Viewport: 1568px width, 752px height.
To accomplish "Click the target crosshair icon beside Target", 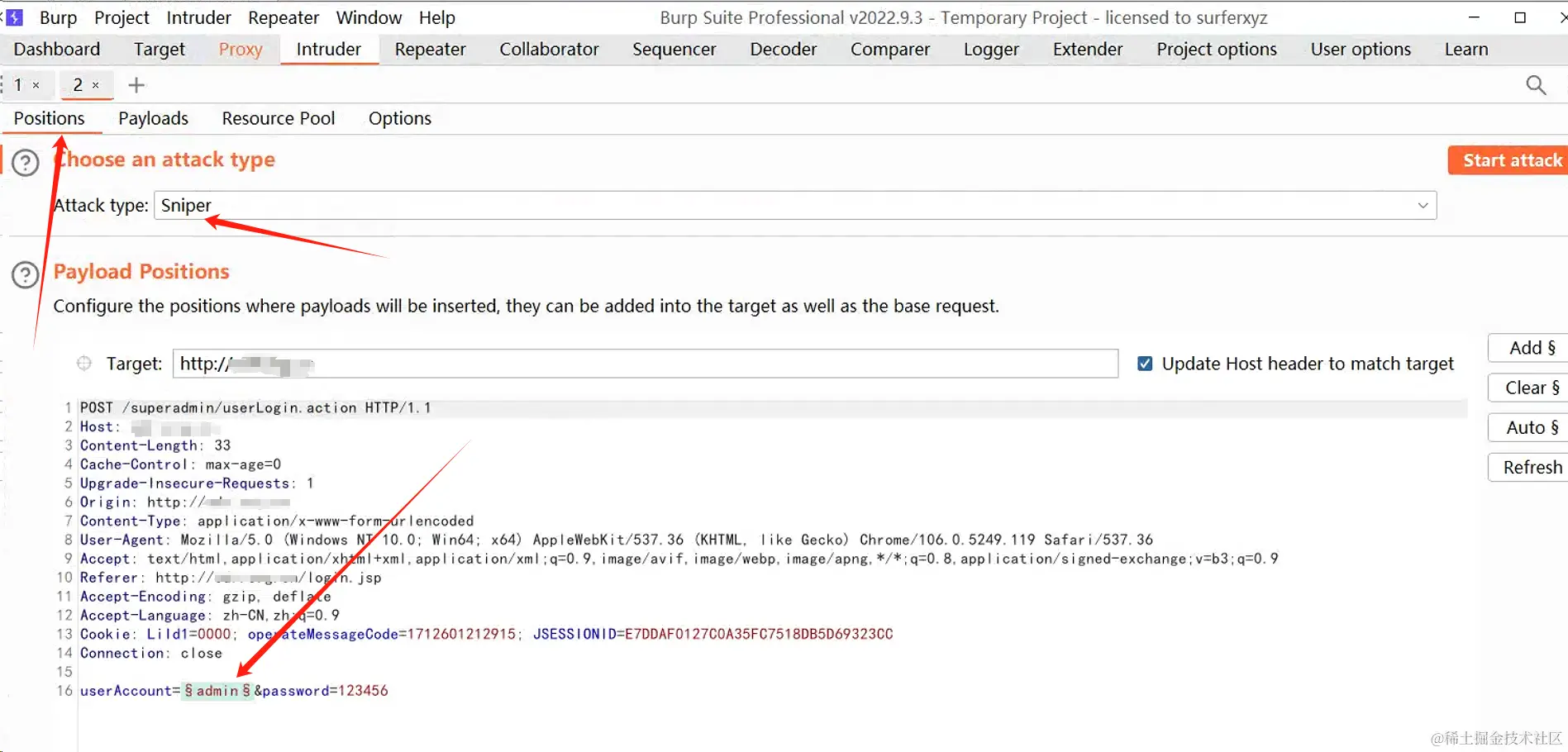I will [83, 363].
